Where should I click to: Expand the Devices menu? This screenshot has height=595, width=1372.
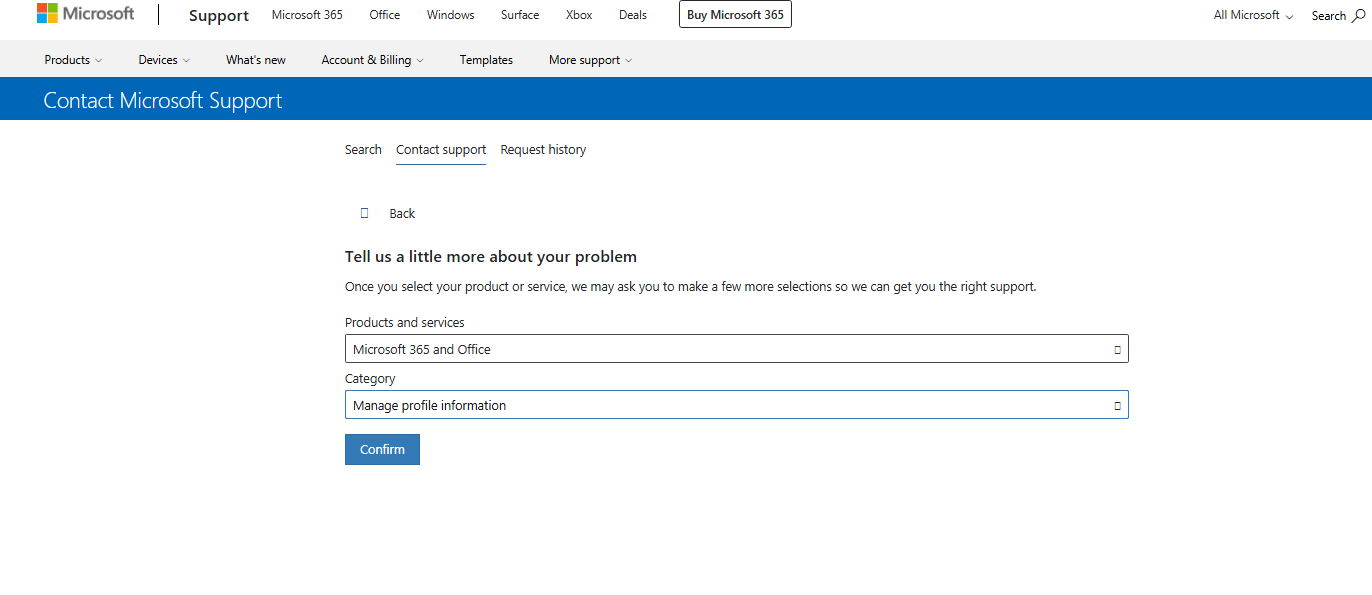[x=164, y=60]
